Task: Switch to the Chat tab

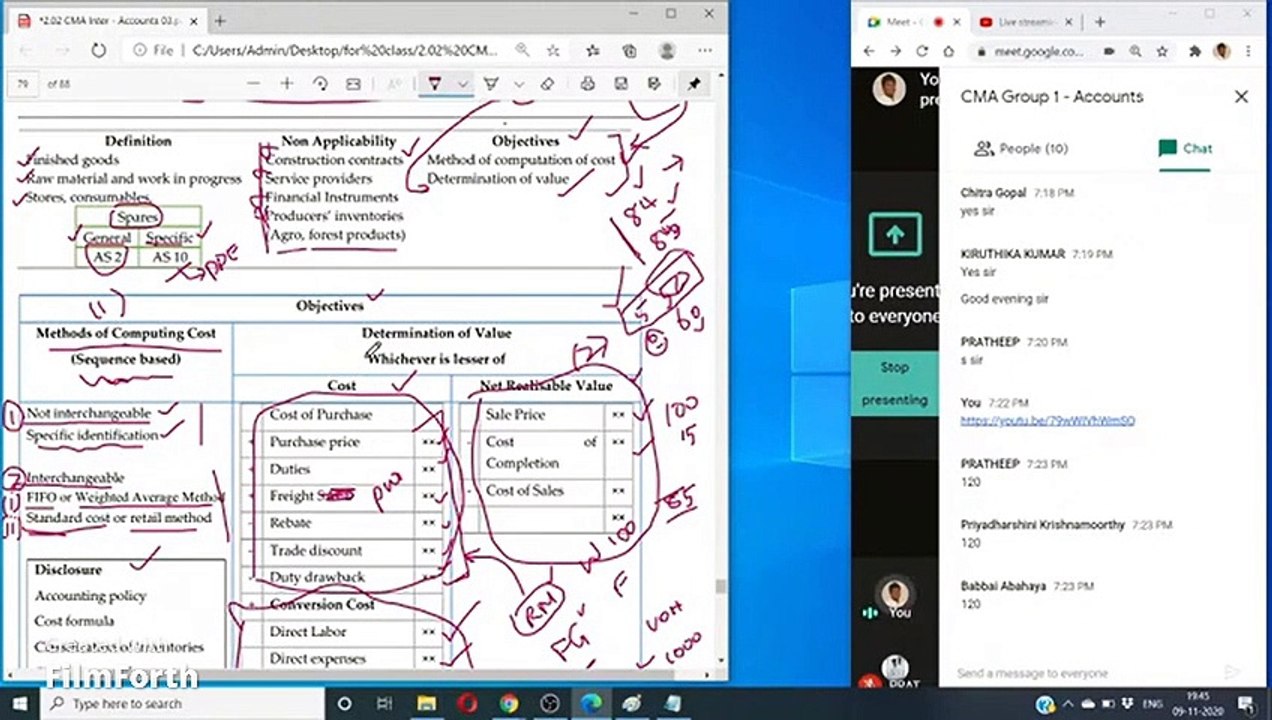Action: tap(1185, 148)
